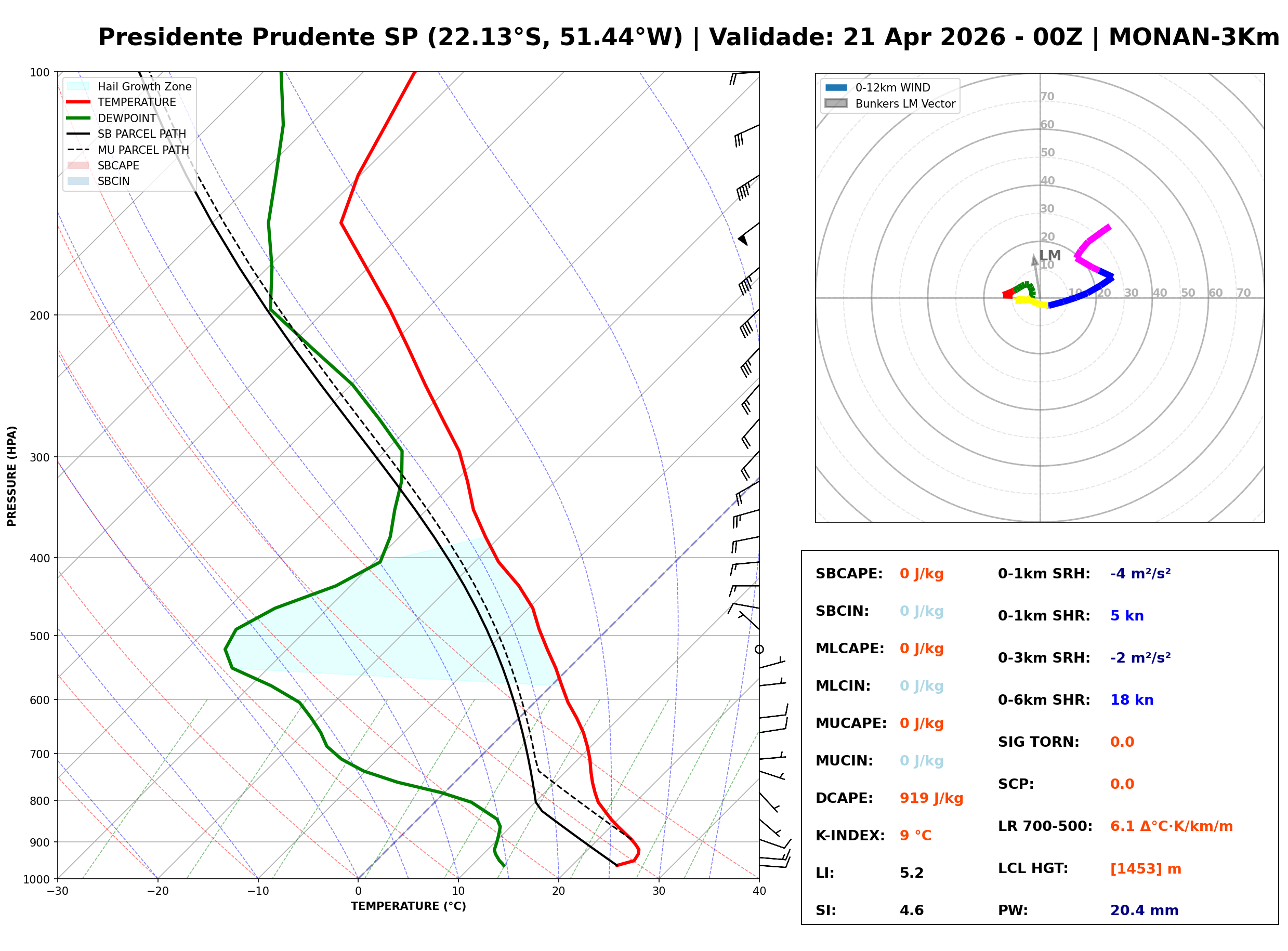Click the SBCIN legend swatch
Image resolution: width=1288 pixels, height=951 pixels.
coord(78,181)
